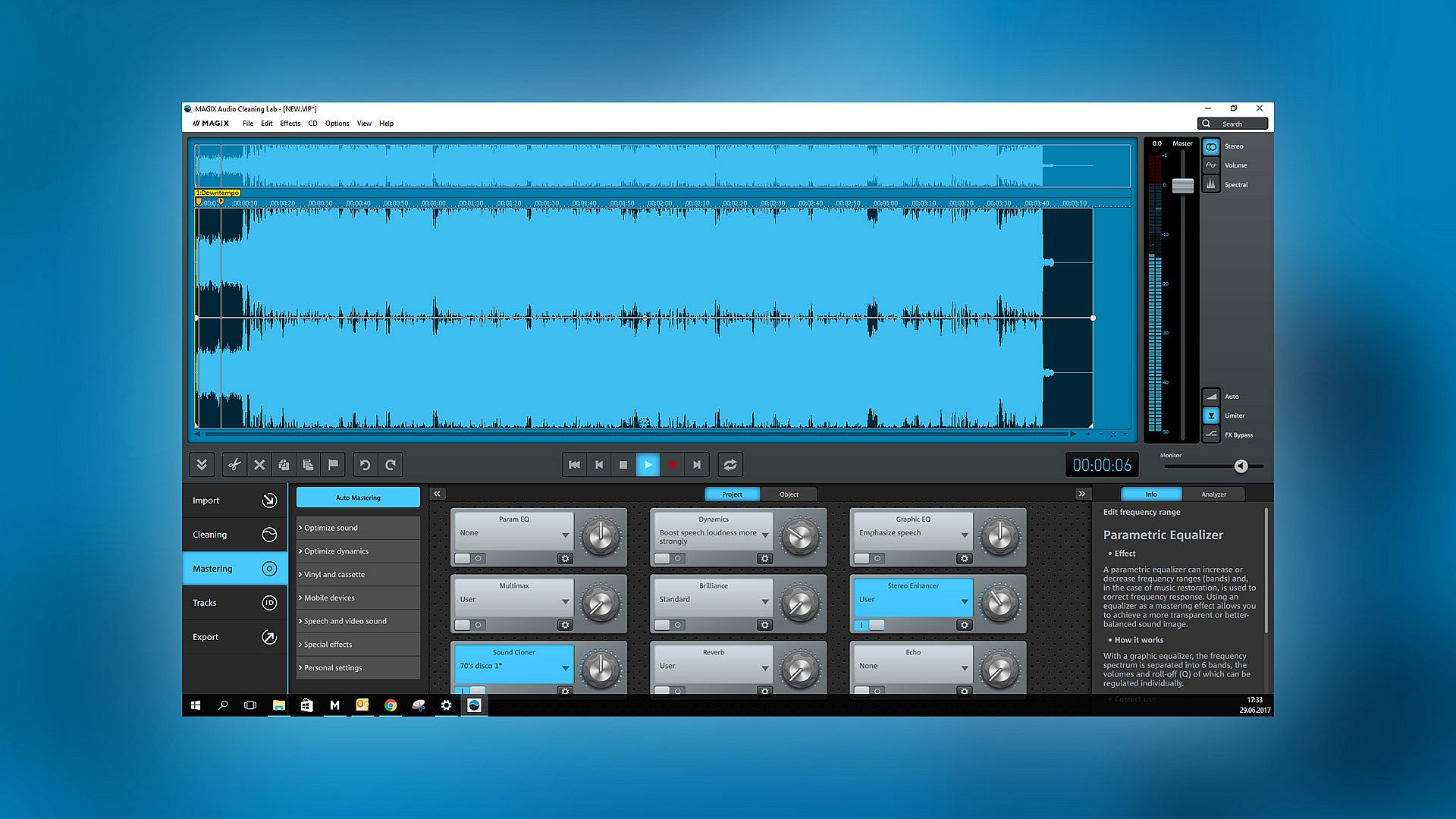Open the Graphic EQ preset dropdown
Viewport: 1456px width, 819px height.
click(964, 535)
